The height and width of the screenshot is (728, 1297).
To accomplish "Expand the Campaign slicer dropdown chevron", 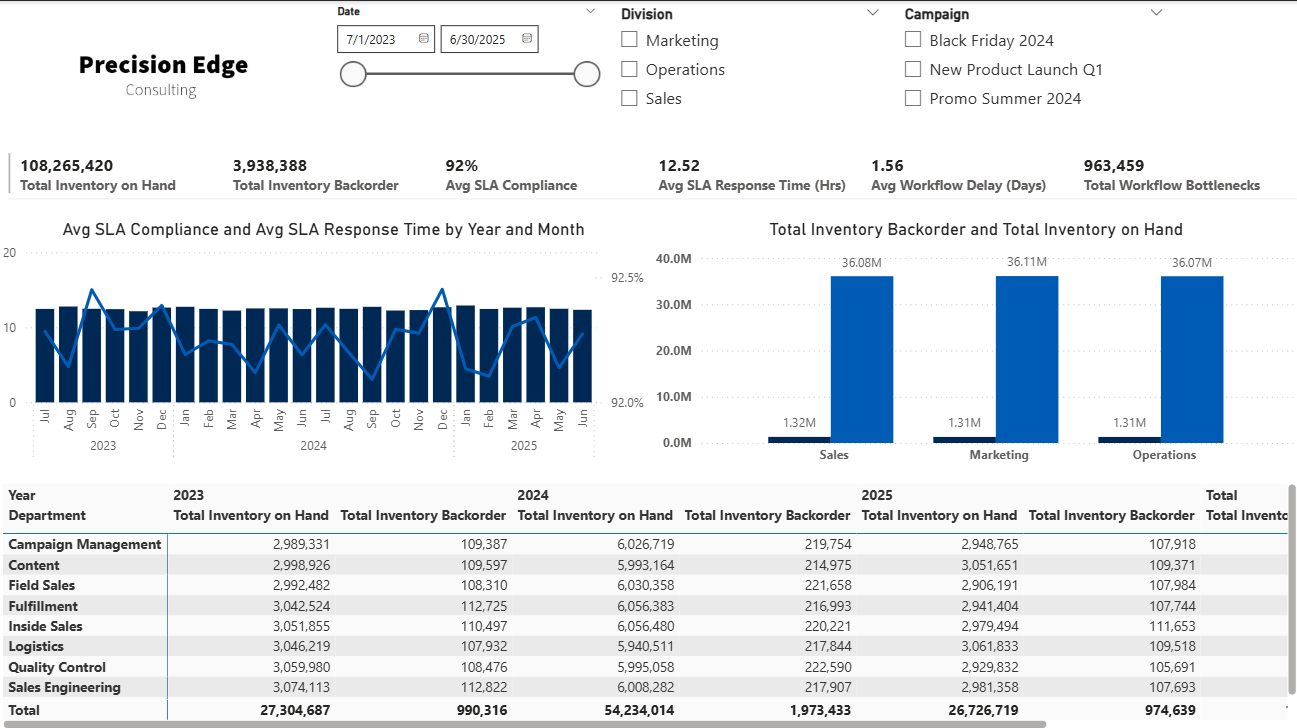I will point(1156,13).
